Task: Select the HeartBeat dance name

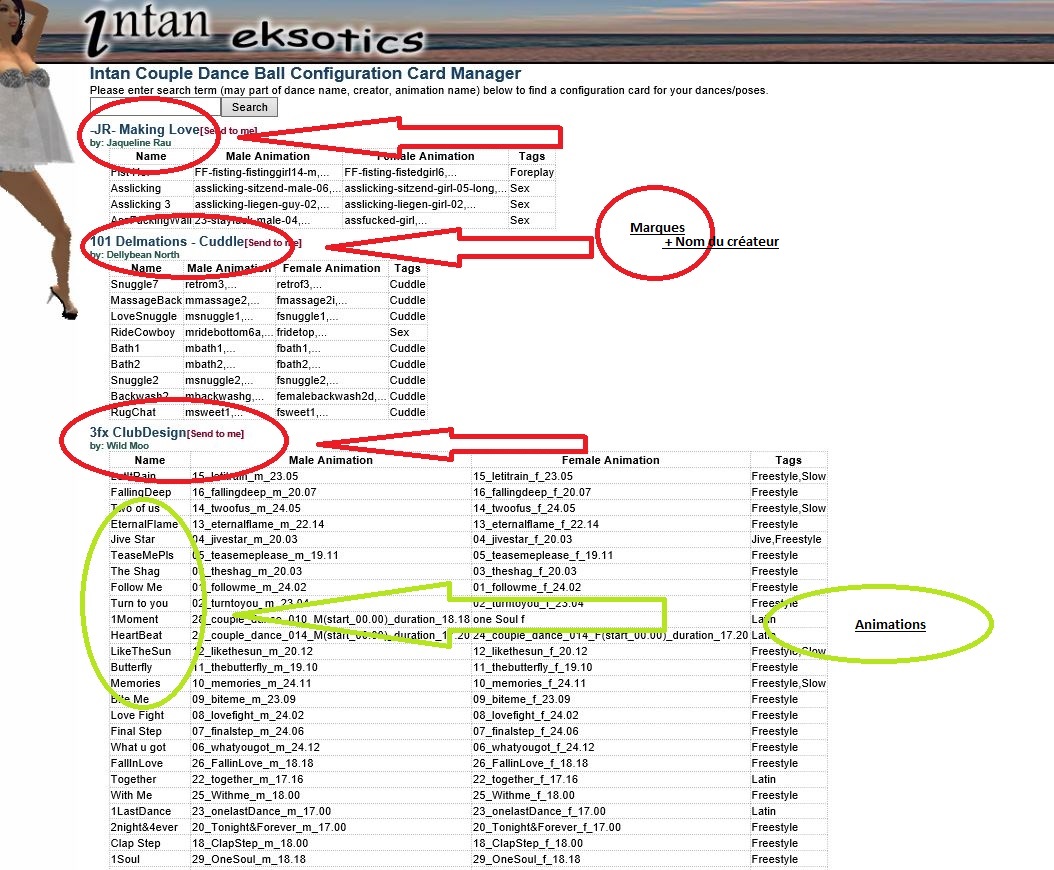Action: pyautogui.click(x=136, y=635)
